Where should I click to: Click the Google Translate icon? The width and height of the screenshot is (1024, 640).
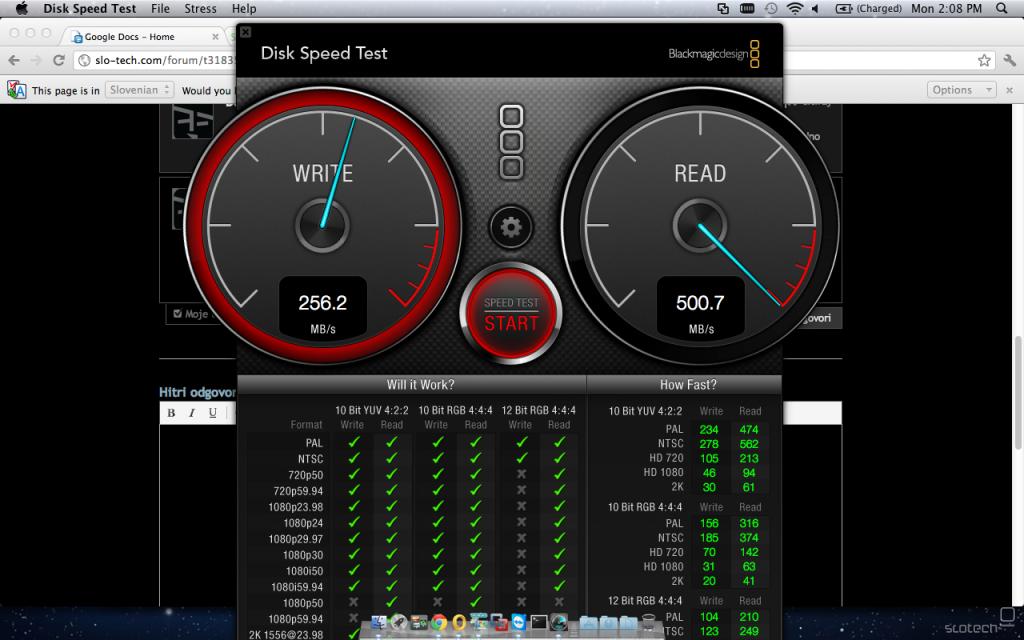coord(16,90)
